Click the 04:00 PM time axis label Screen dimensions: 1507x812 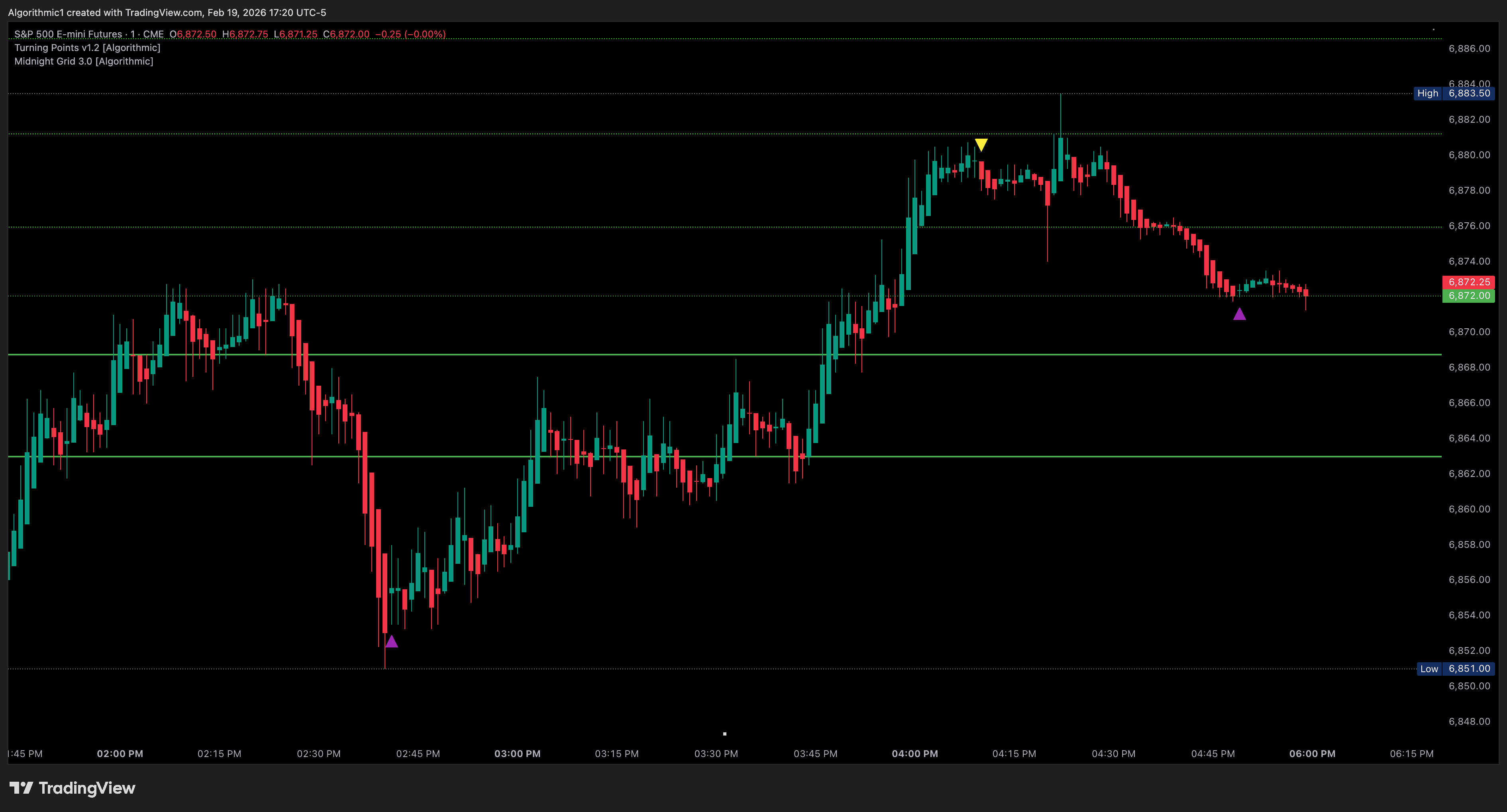click(x=914, y=753)
